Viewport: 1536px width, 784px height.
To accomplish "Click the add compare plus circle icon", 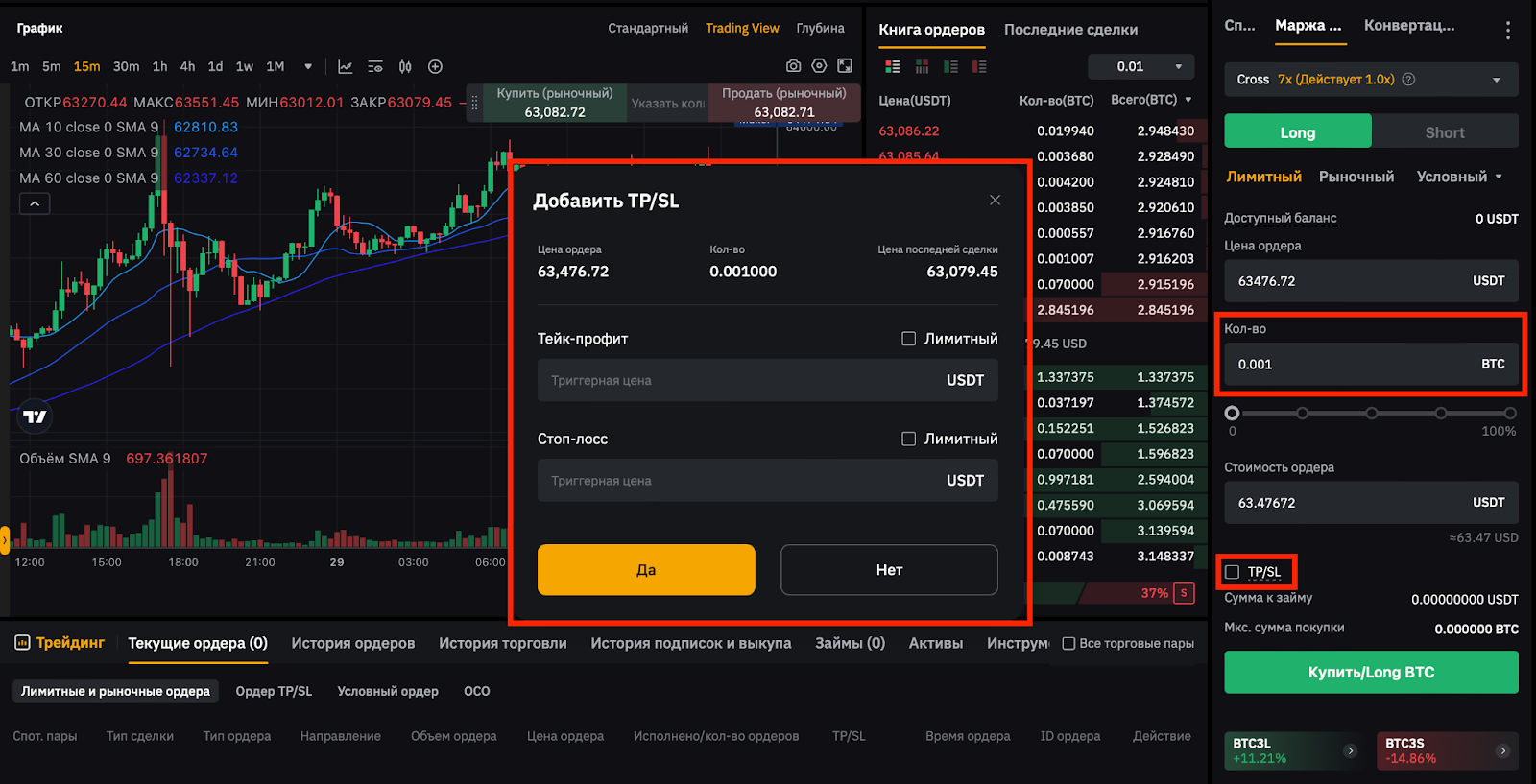I will [435, 66].
